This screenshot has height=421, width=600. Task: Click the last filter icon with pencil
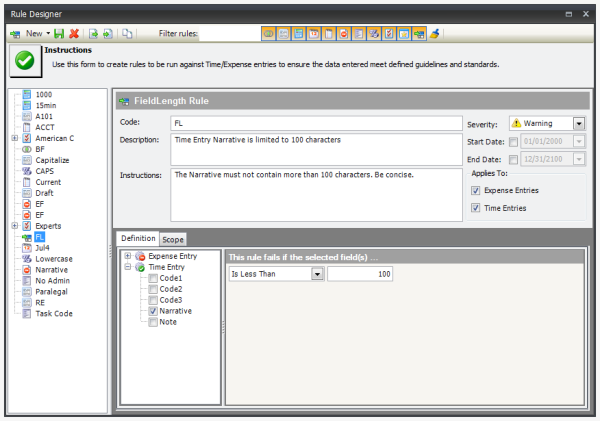point(434,34)
